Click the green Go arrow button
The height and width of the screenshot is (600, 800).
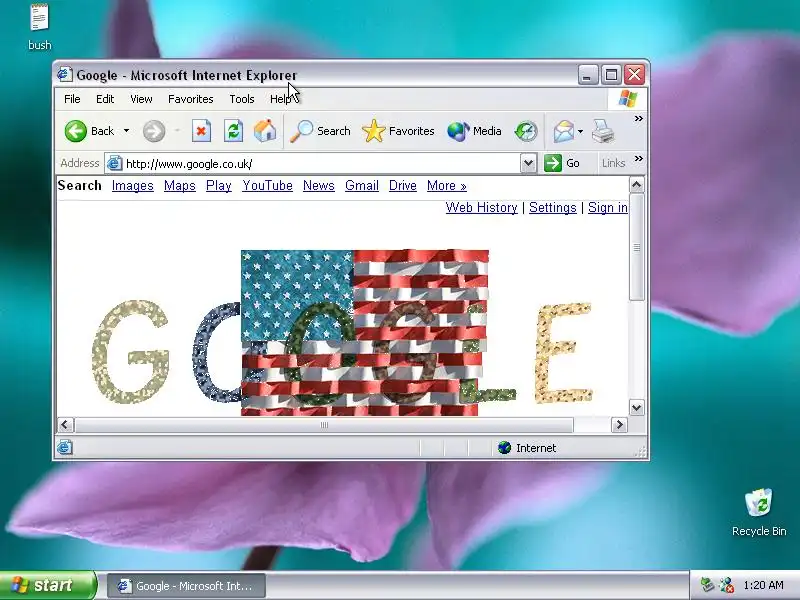tap(553, 163)
